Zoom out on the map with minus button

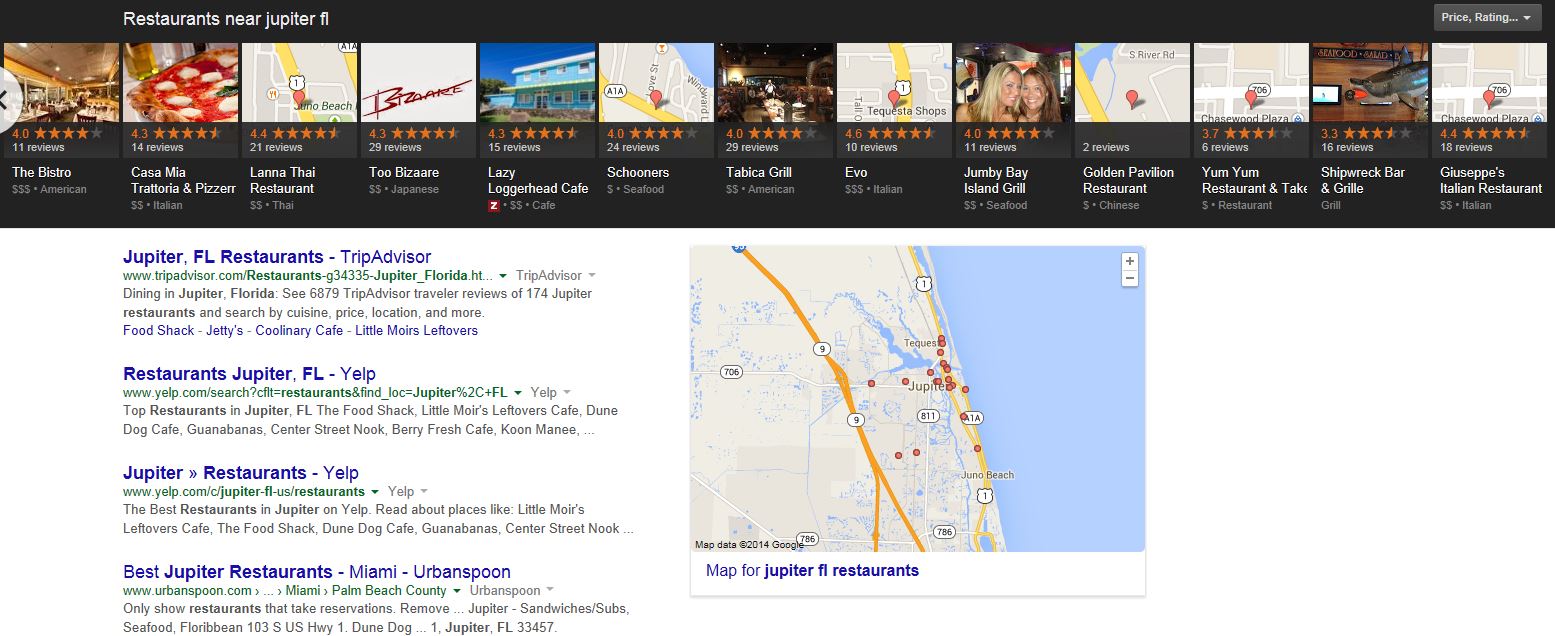[x=1130, y=278]
